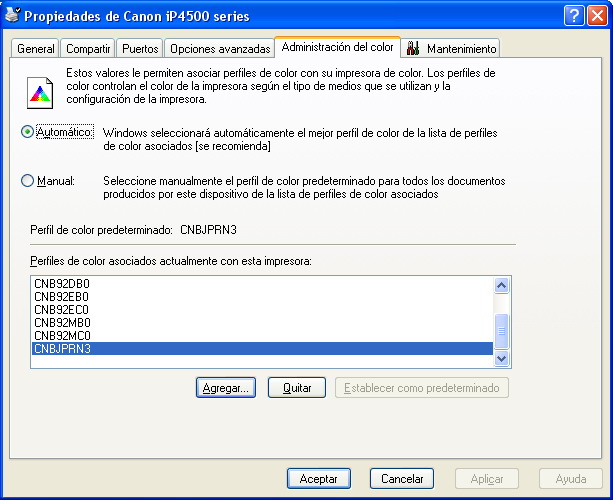This screenshot has height=500, width=613.
Task: Open the General tab
Action: point(36,49)
